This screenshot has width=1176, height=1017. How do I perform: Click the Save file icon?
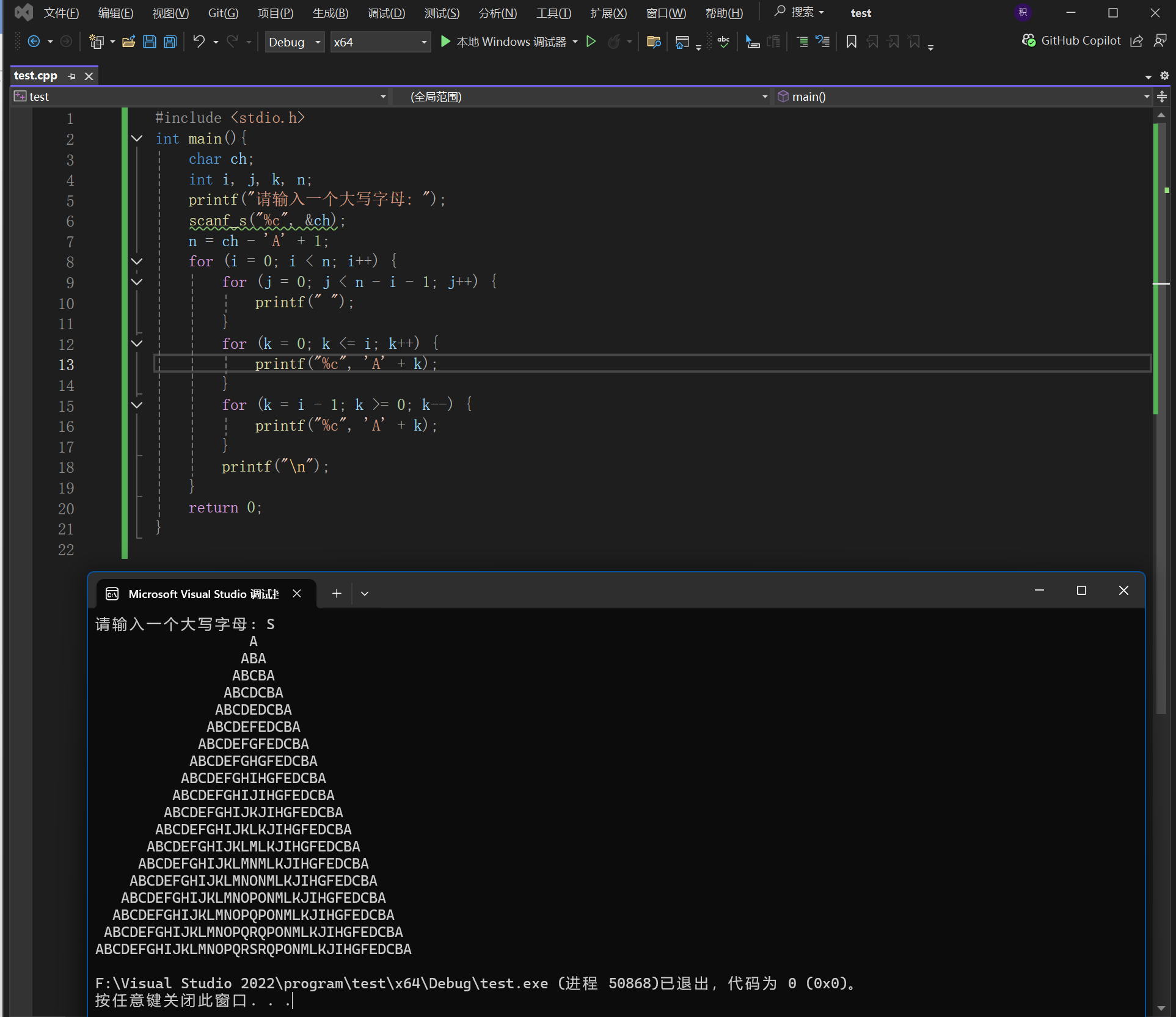pos(150,42)
